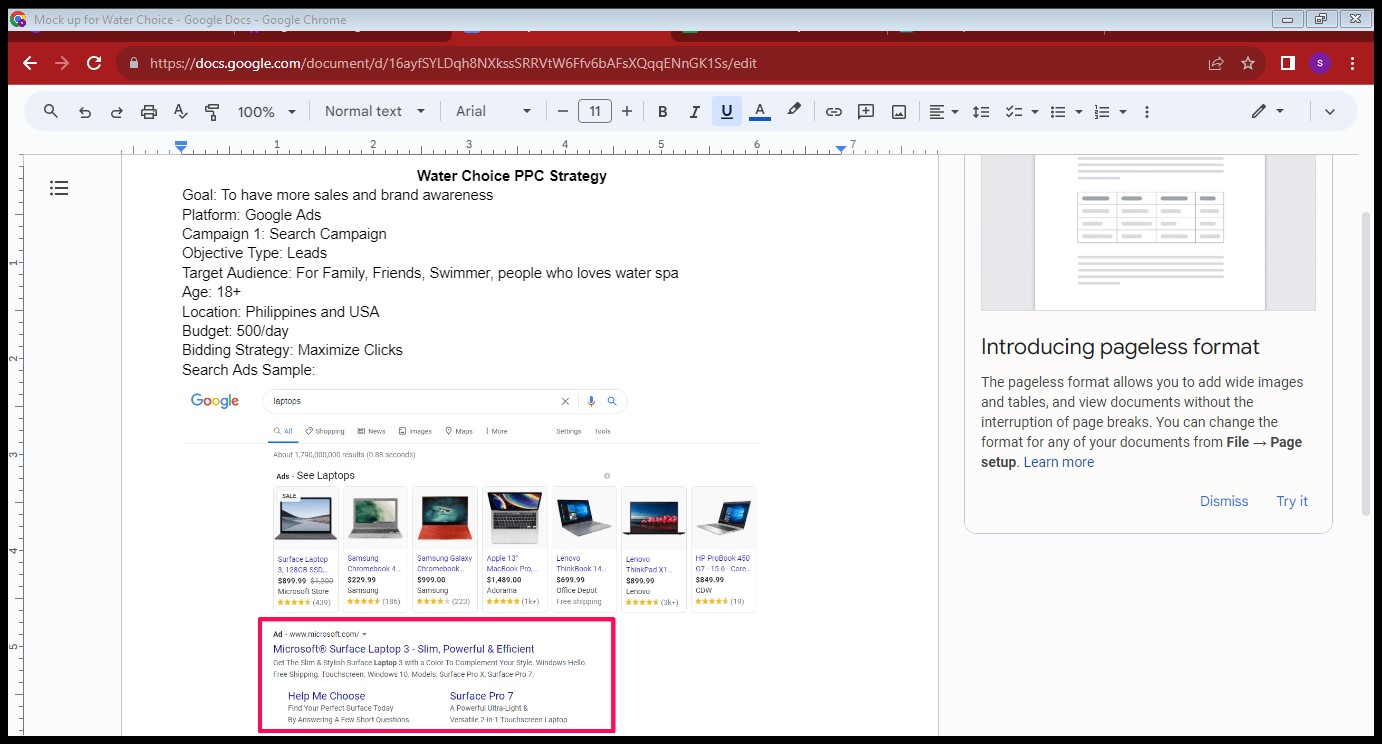Insert an image from the toolbar
Viewport: 1382px width, 744px height.
pos(899,111)
